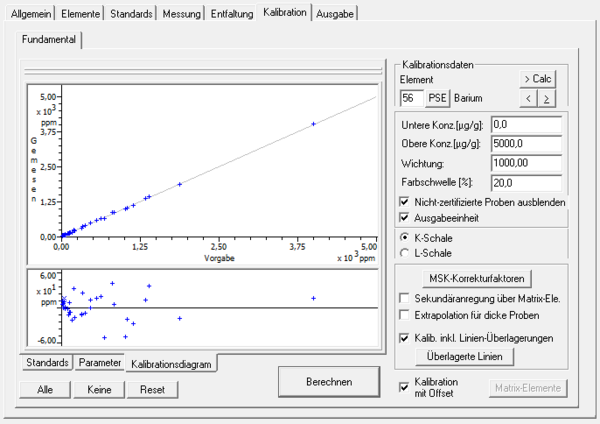Toggle Kalibration mit Offset checkbox
This screenshot has width=600, height=424.
click(x=404, y=387)
